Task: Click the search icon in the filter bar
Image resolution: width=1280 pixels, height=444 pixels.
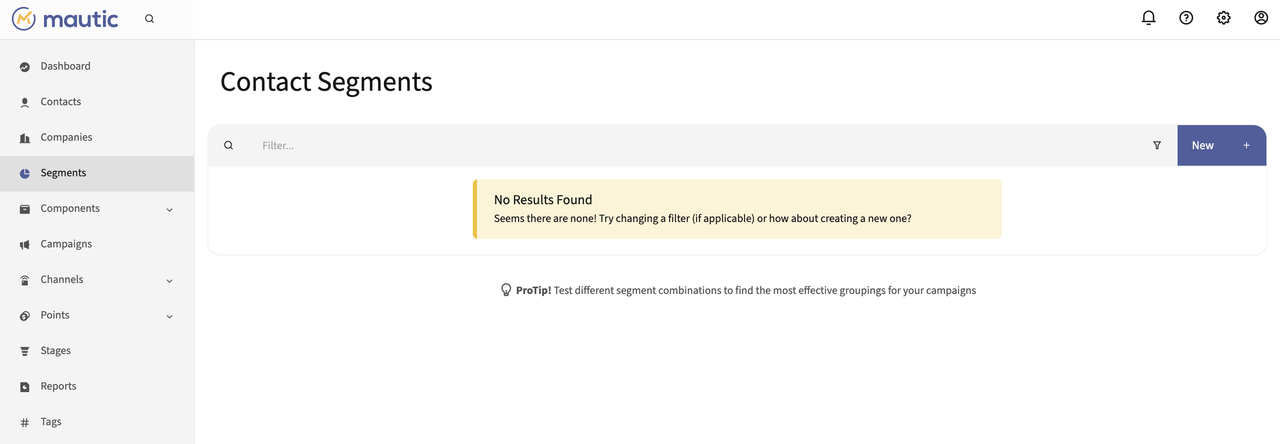Action: [x=228, y=145]
